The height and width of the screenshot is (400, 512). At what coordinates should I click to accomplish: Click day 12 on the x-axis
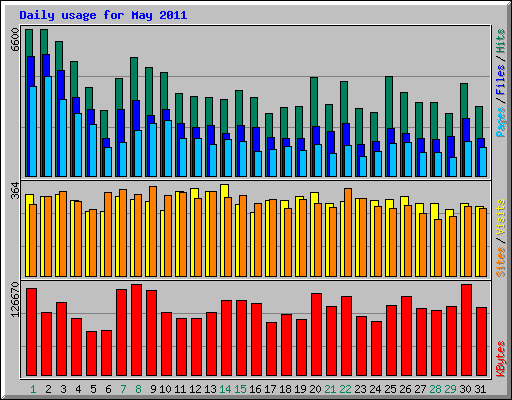click(x=195, y=389)
